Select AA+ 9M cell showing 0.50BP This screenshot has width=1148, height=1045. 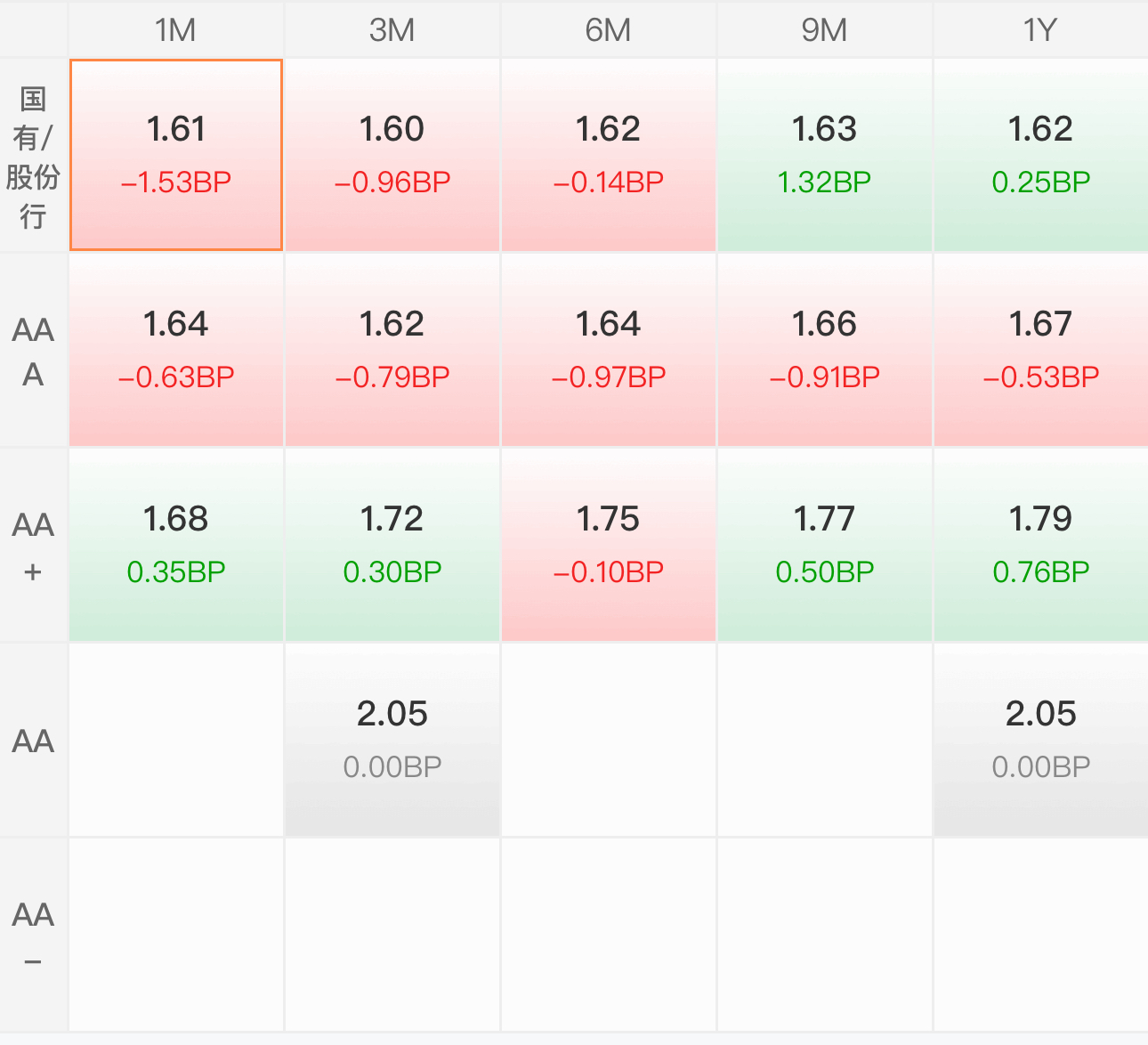(x=825, y=546)
